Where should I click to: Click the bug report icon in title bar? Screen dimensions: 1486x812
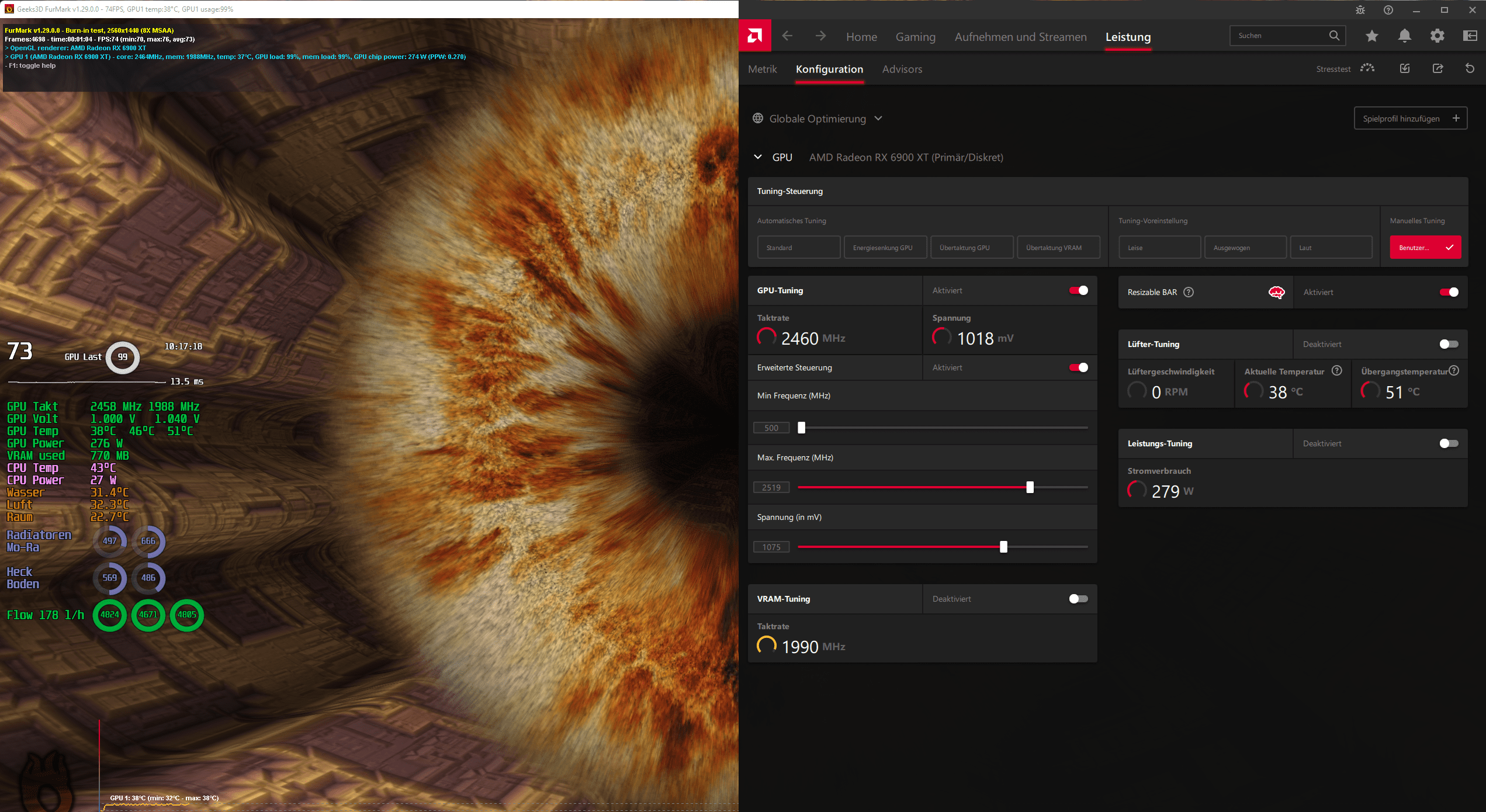[1360, 10]
